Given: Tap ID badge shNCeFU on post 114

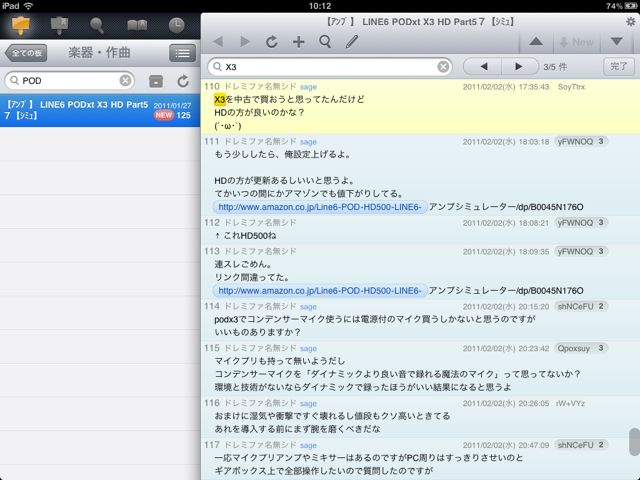Looking at the screenshot, I should [x=580, y=307].
